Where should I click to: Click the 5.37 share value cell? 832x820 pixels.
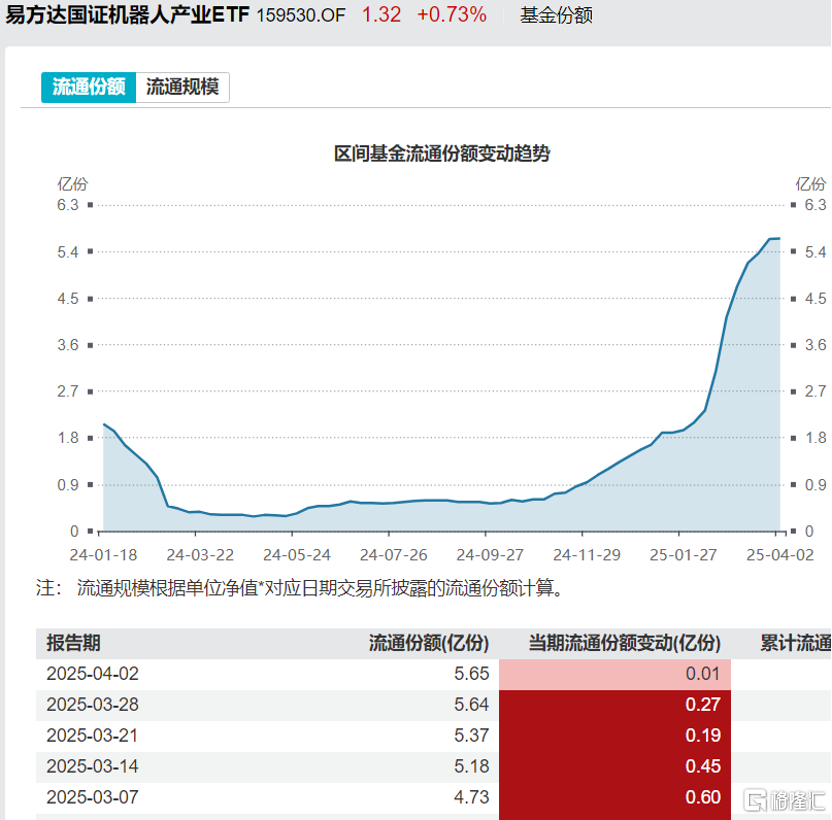471,735
